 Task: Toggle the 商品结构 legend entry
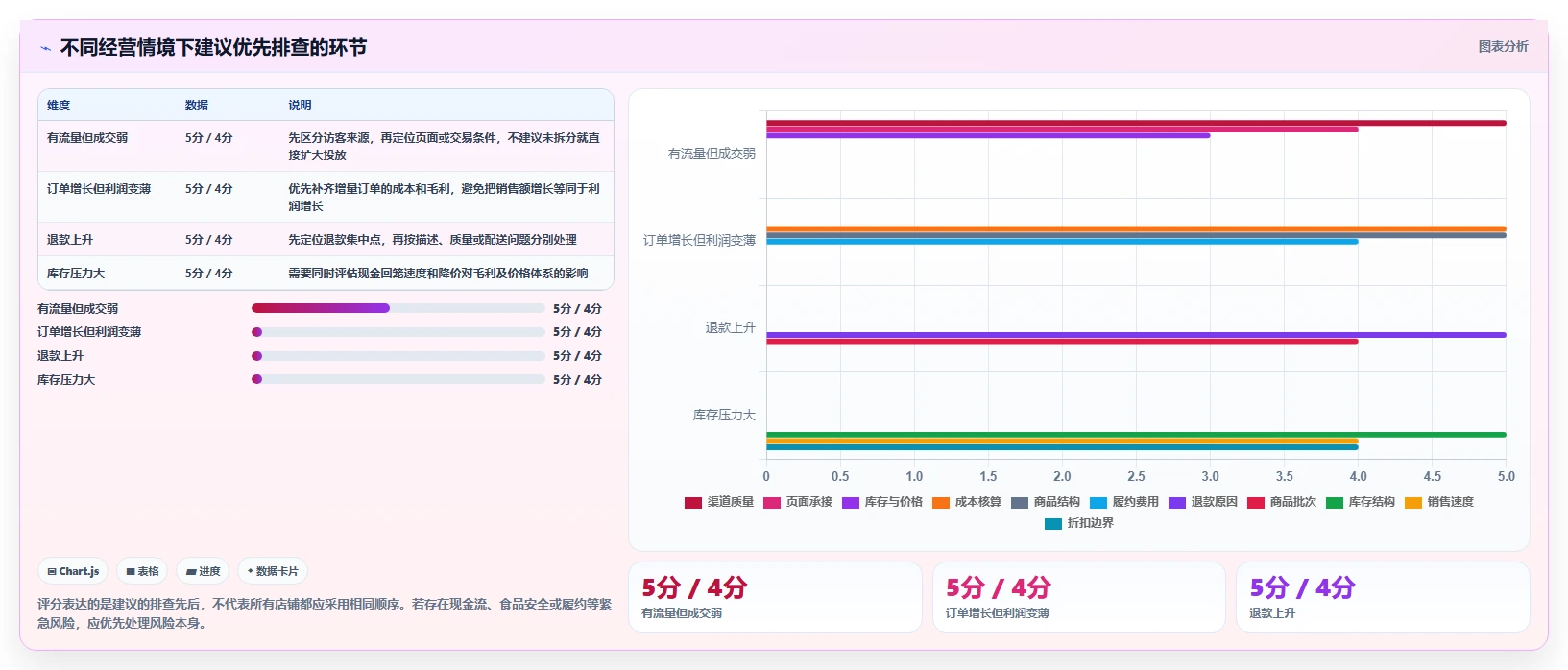1046,502
